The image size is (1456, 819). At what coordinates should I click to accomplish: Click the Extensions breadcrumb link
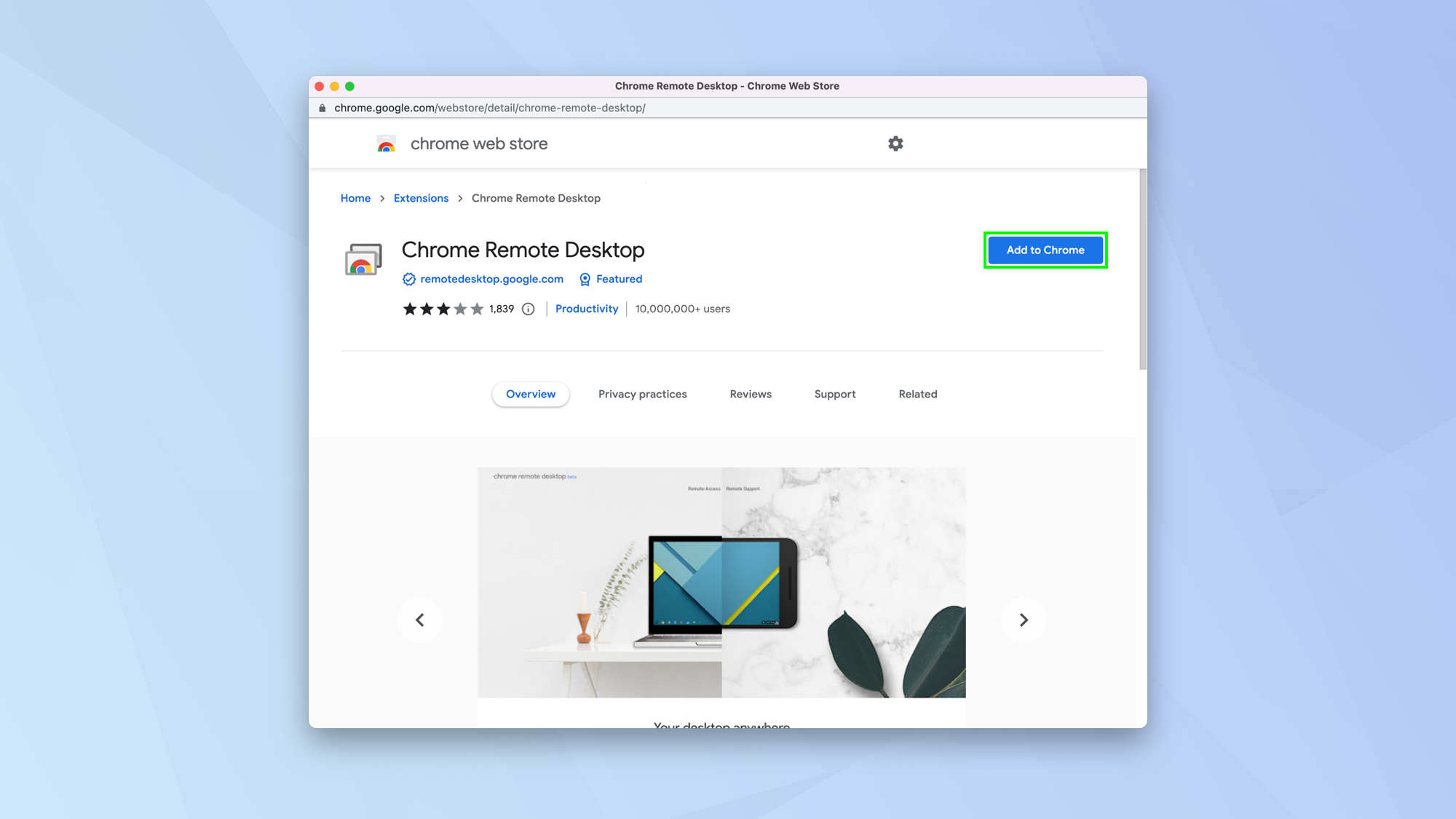click(421, 197)
